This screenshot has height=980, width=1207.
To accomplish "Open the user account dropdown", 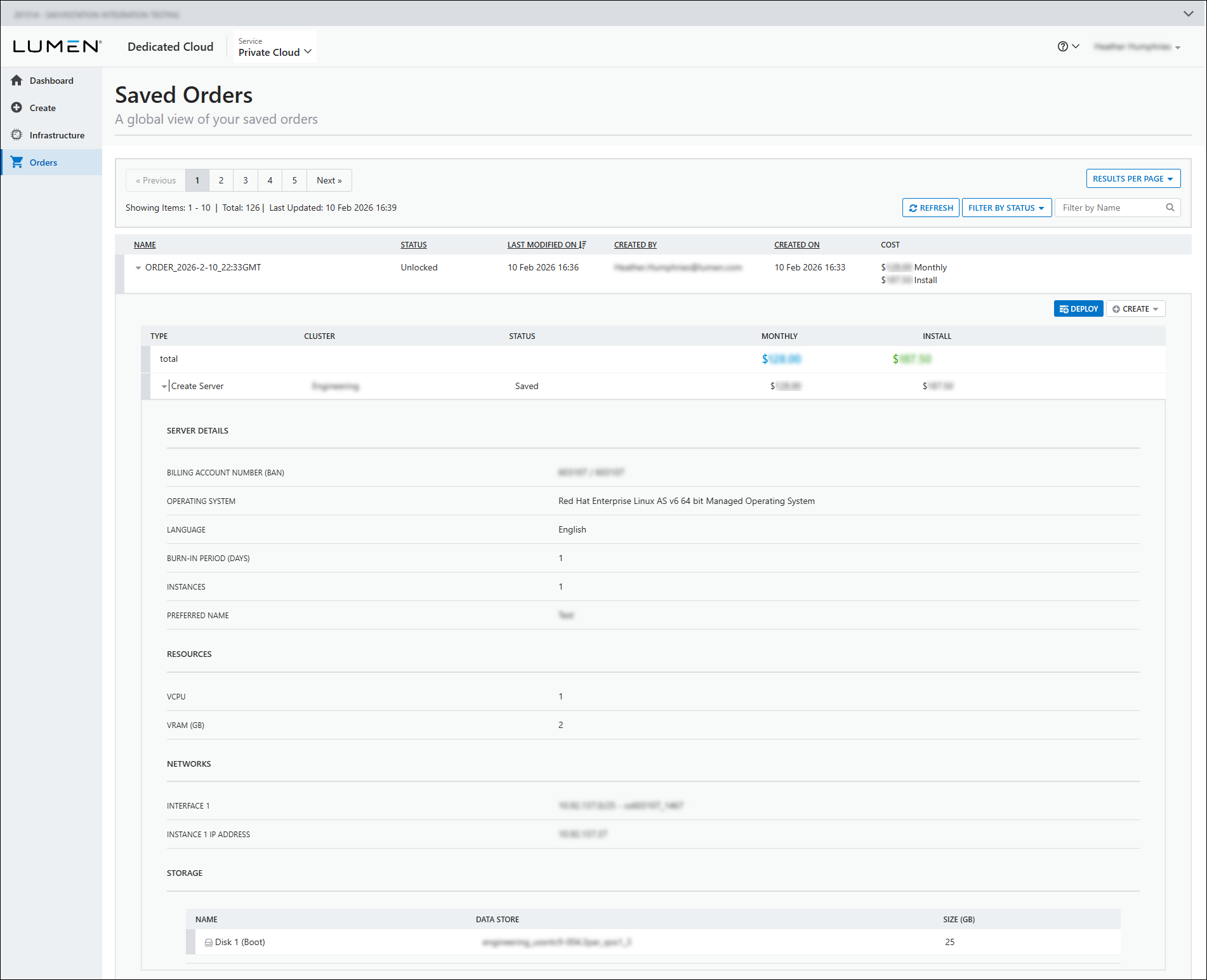I will pos(1137,47).
